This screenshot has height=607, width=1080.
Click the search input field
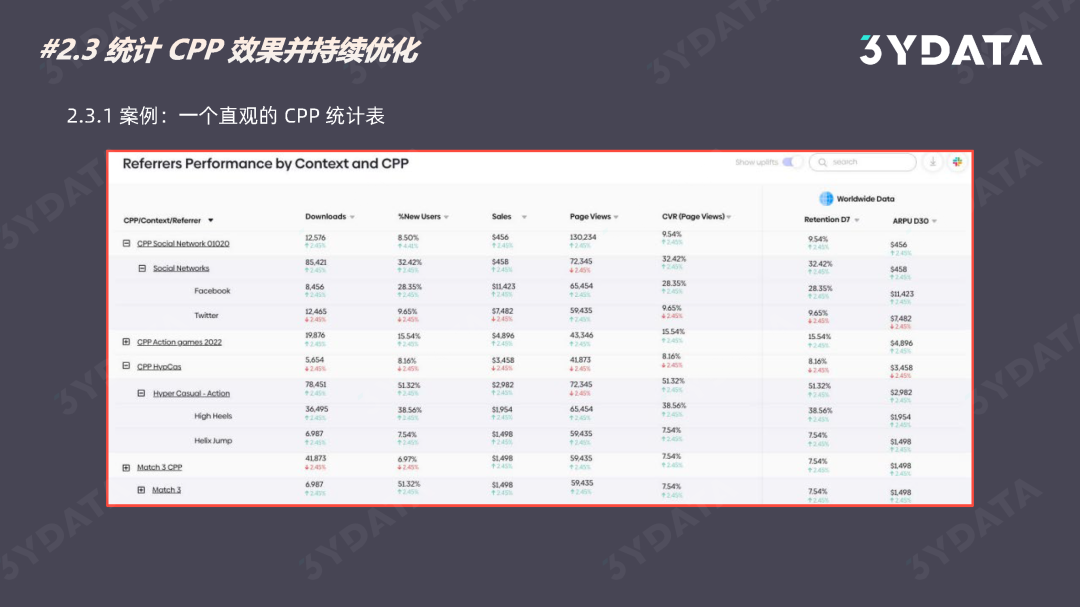pyautogui.click(x=862, y=162)
